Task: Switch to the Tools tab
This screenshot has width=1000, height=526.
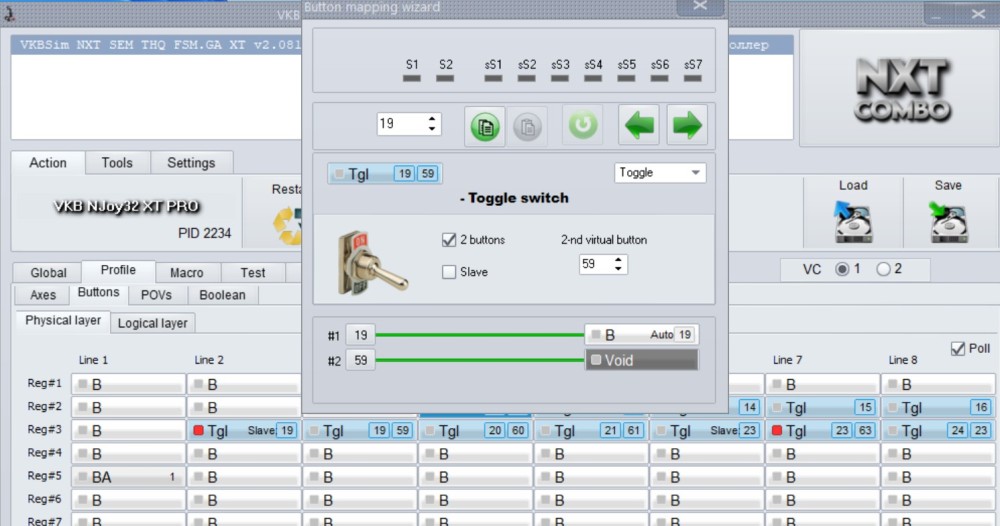Action: (117, 163)
